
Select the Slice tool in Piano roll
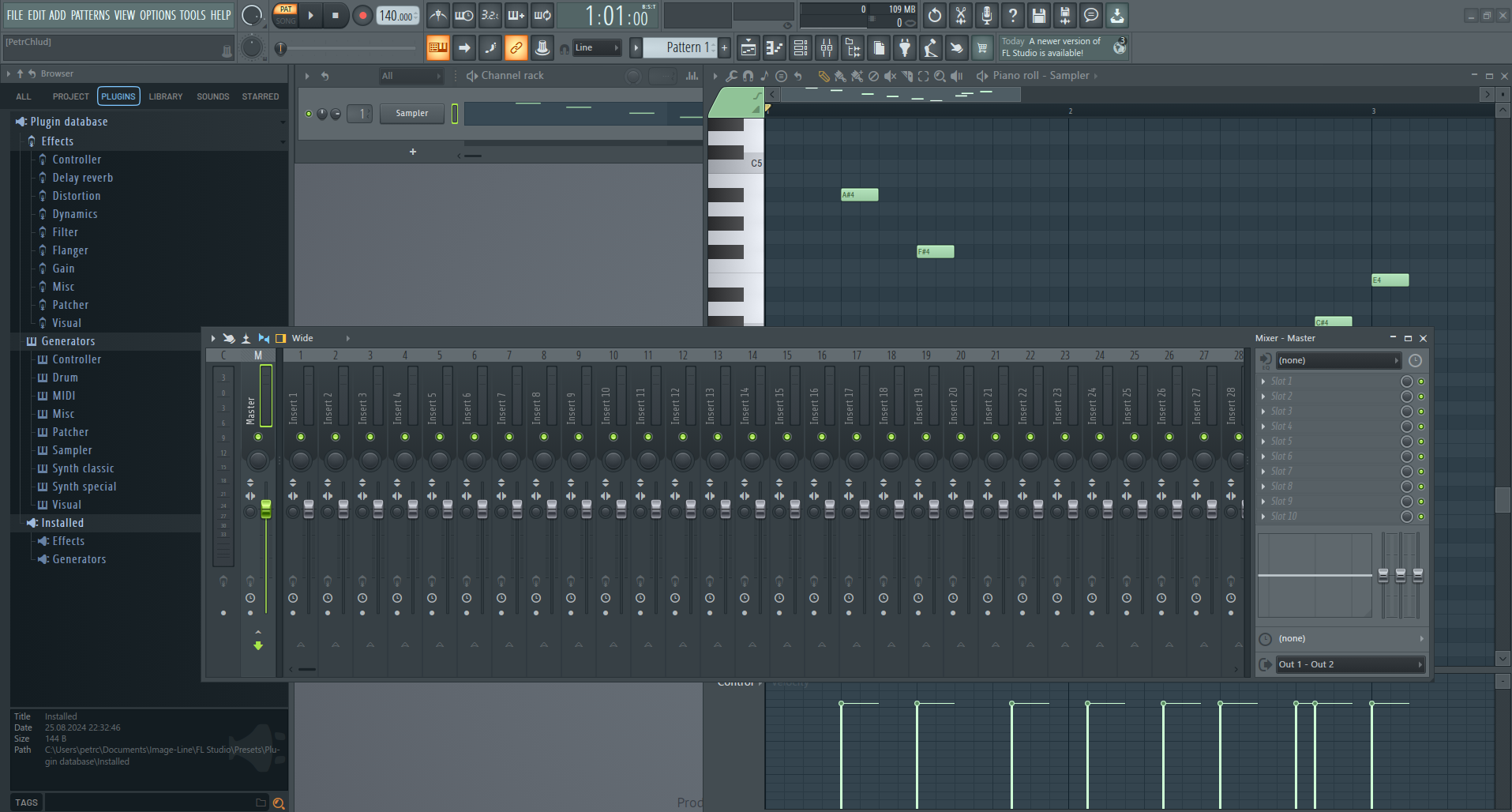906,76
